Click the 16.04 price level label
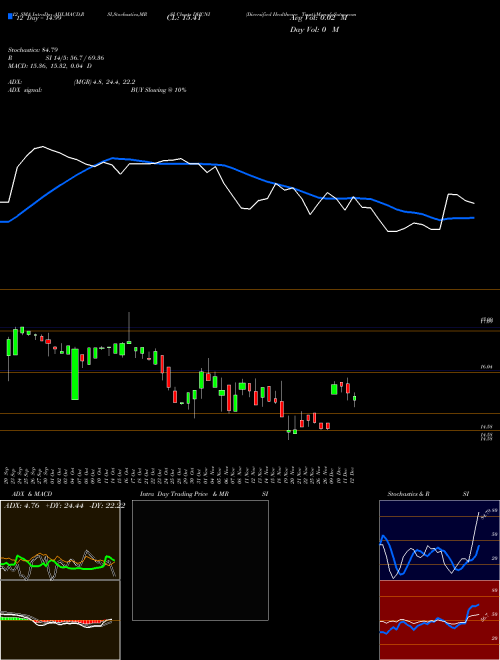This screenshot has height=660, width=500. point(487,367)
